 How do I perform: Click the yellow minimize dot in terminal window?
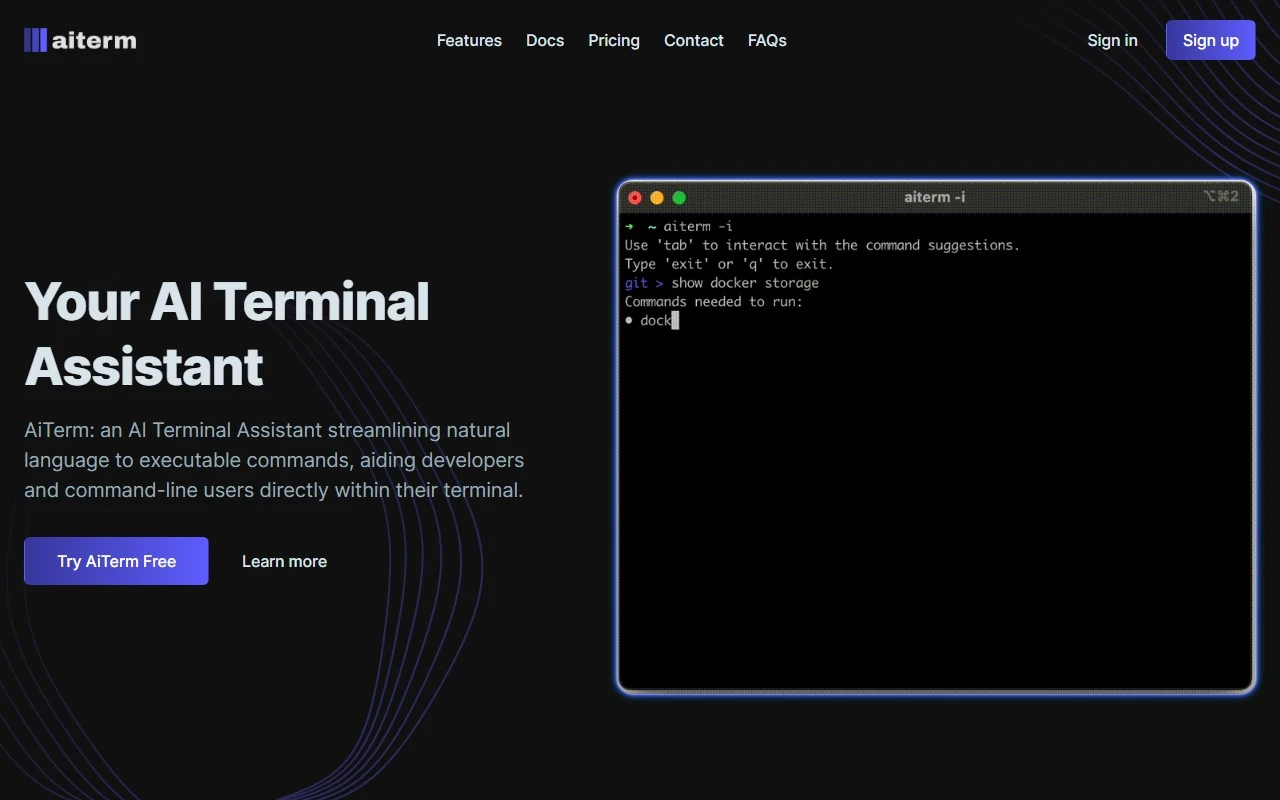tap(657, 197)
